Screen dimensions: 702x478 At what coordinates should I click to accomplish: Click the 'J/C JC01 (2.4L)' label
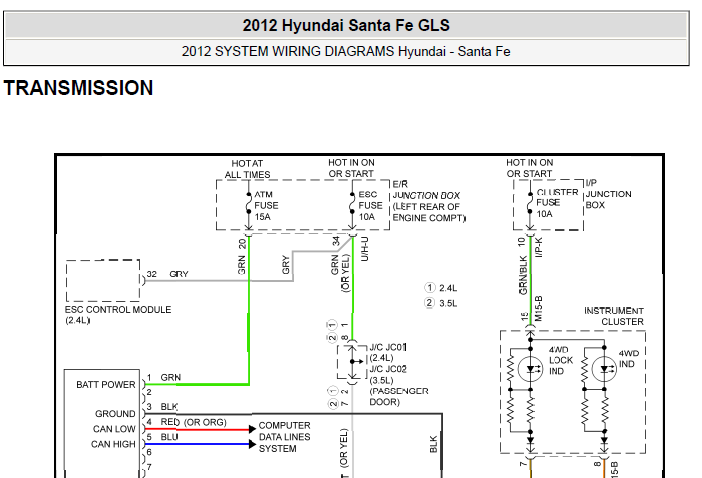tap(388, 352)
